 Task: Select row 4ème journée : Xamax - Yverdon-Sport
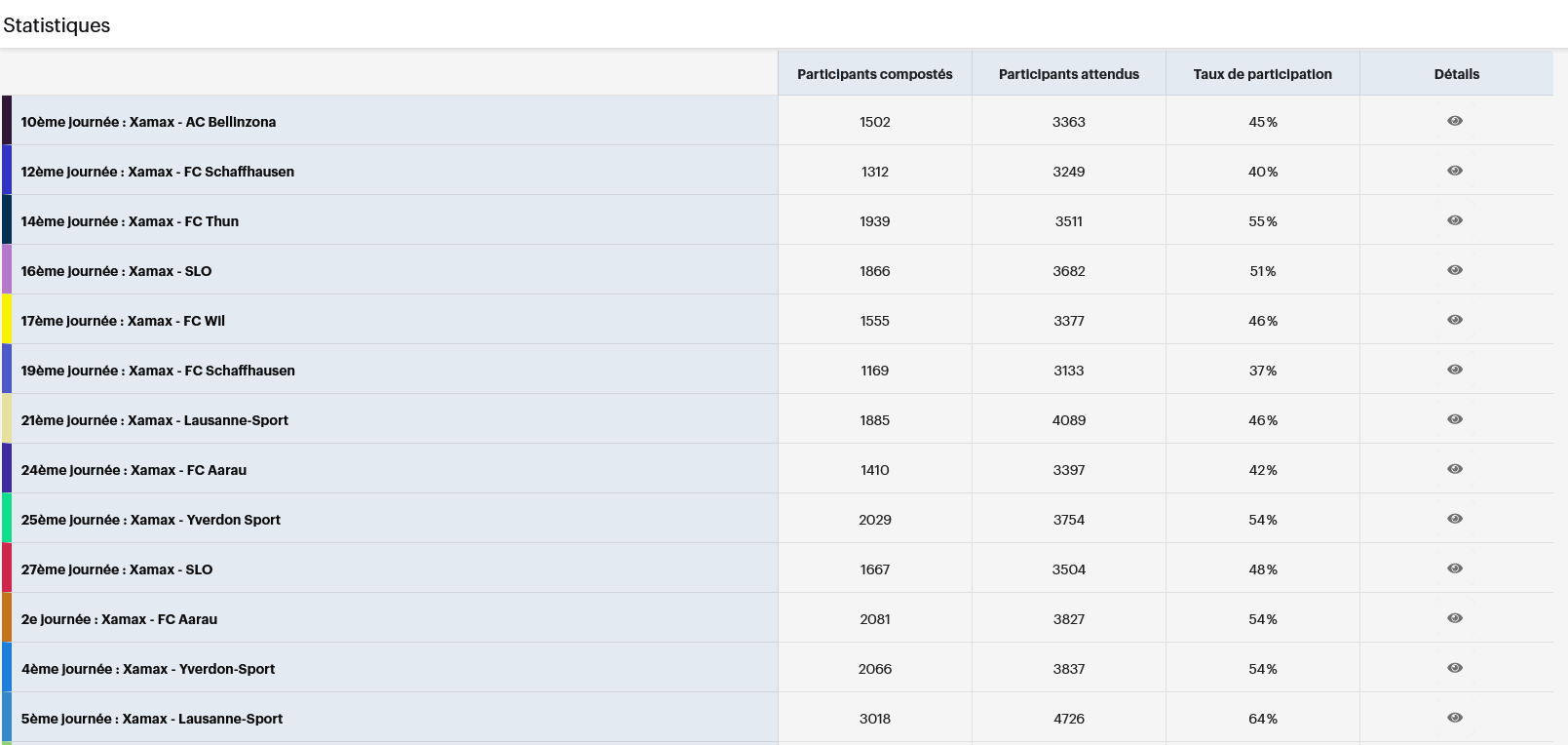(x=777, y=668)
